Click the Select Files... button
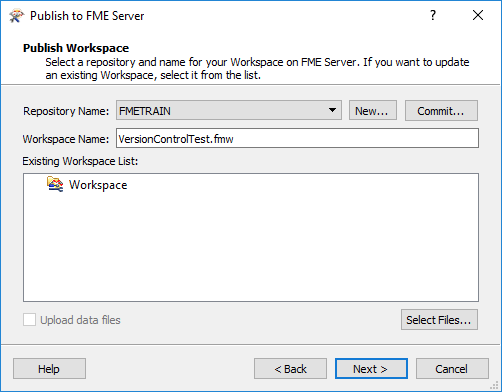 point(439,320)
